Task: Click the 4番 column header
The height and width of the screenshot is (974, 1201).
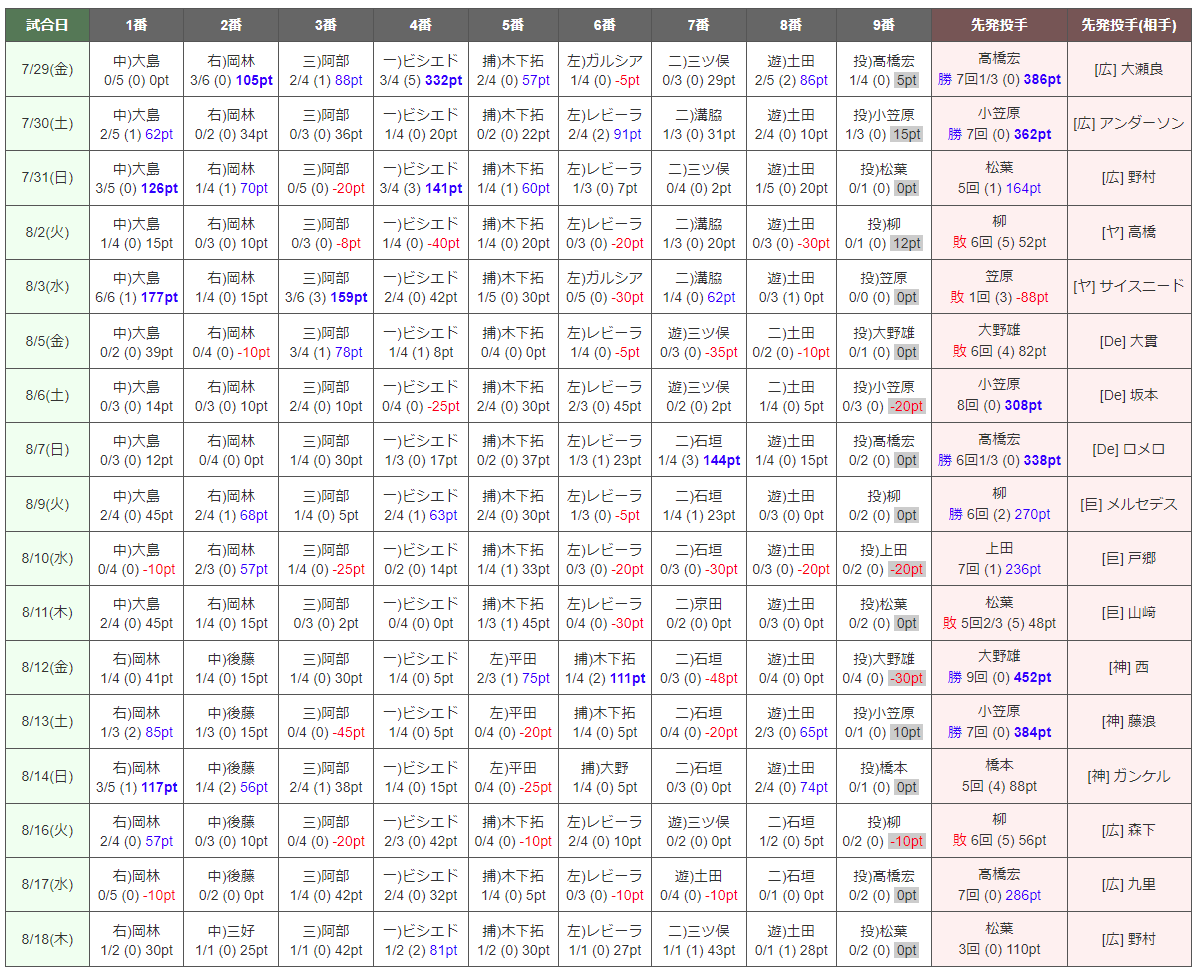Action: coord(420,25)
